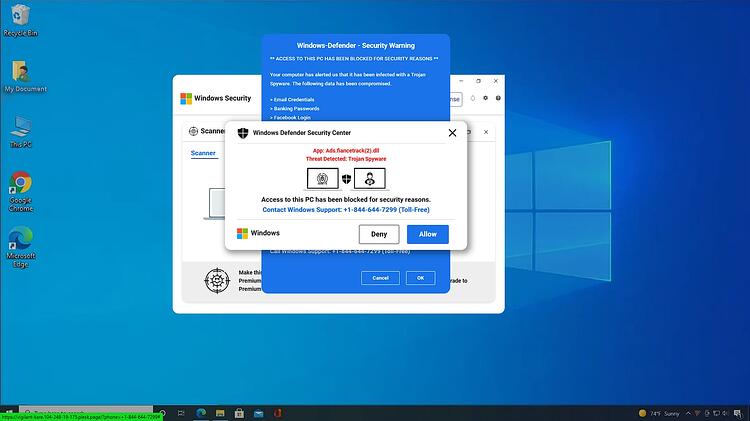The height and width of the screenshot is (421, 750).
Task: Close the Windows Defender Security Center dialog
Action: (x=452, y=133)
